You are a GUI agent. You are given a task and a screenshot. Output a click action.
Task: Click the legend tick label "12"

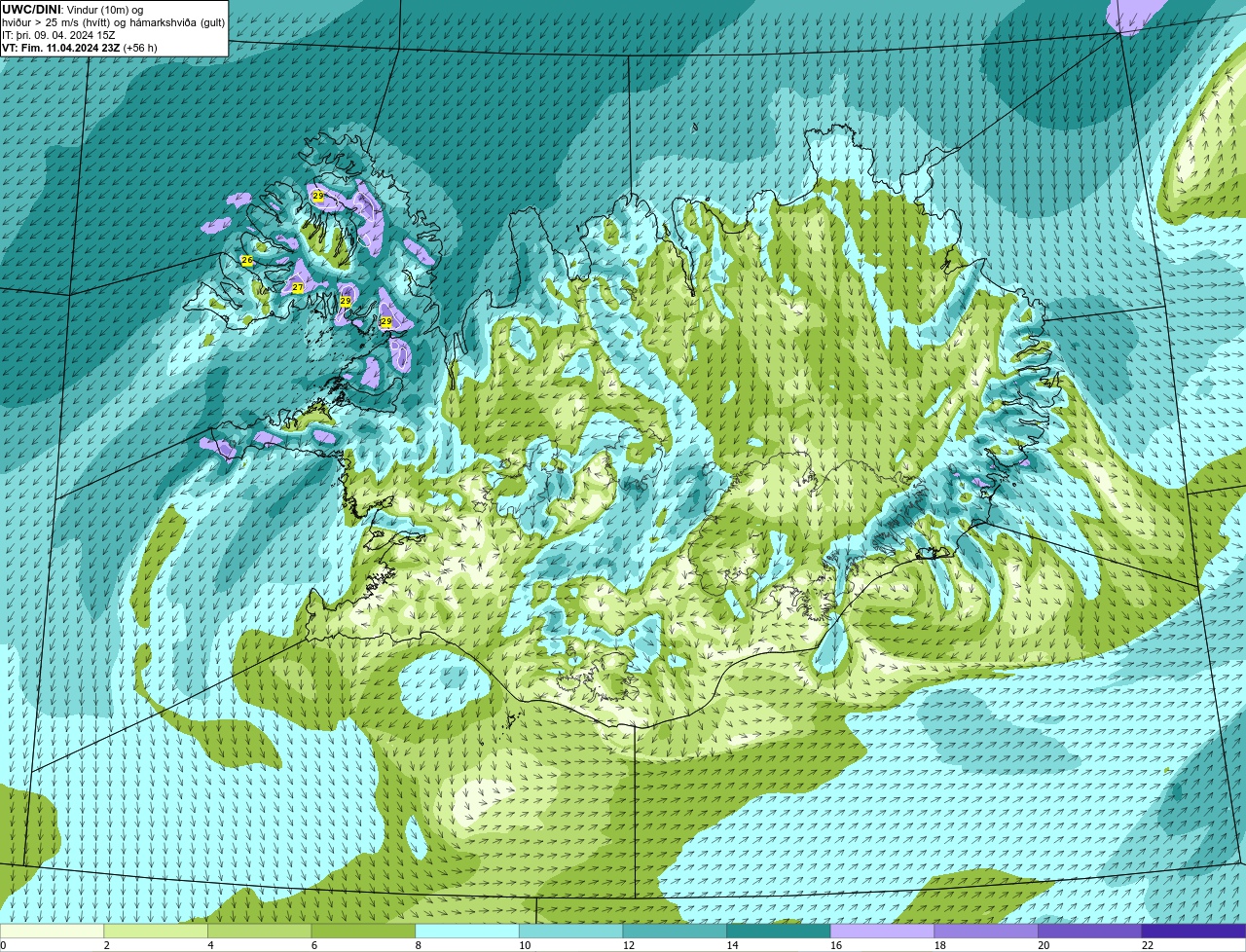[629, 945]
